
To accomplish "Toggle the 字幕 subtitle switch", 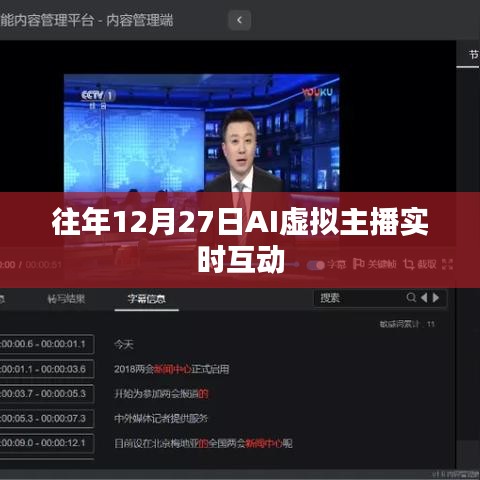I will tap(315, 265).
